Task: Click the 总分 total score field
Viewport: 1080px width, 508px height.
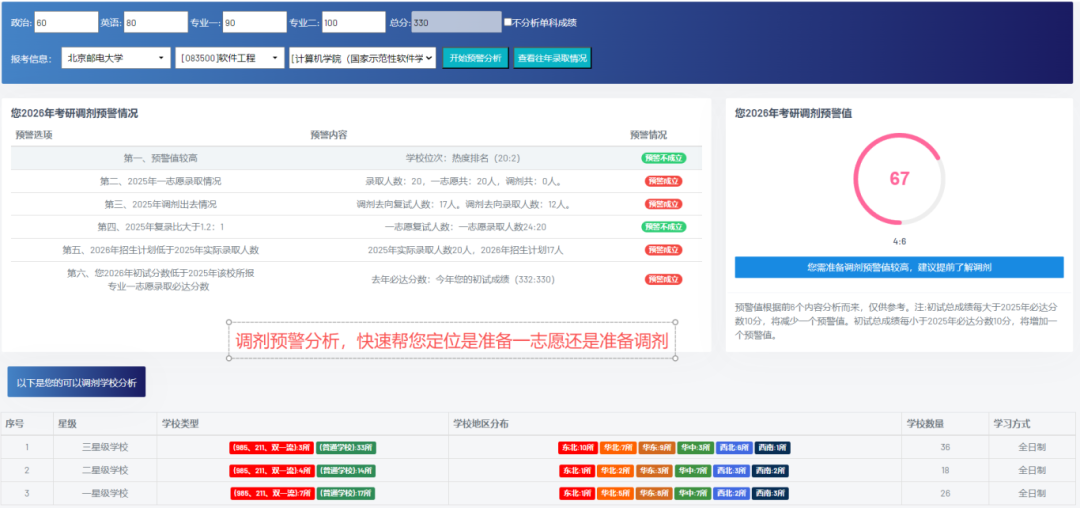Action: 456,22
